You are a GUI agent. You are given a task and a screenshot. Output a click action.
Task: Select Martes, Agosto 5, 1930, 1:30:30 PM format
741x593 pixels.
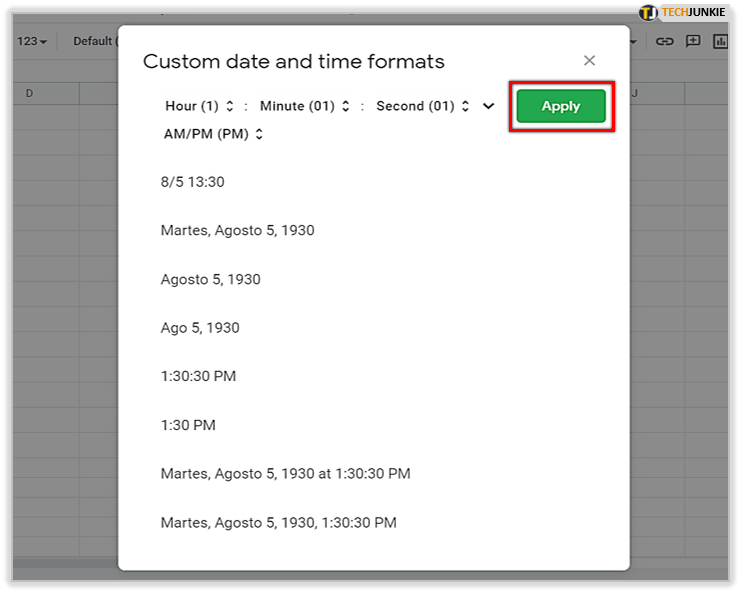coord(278,522)
